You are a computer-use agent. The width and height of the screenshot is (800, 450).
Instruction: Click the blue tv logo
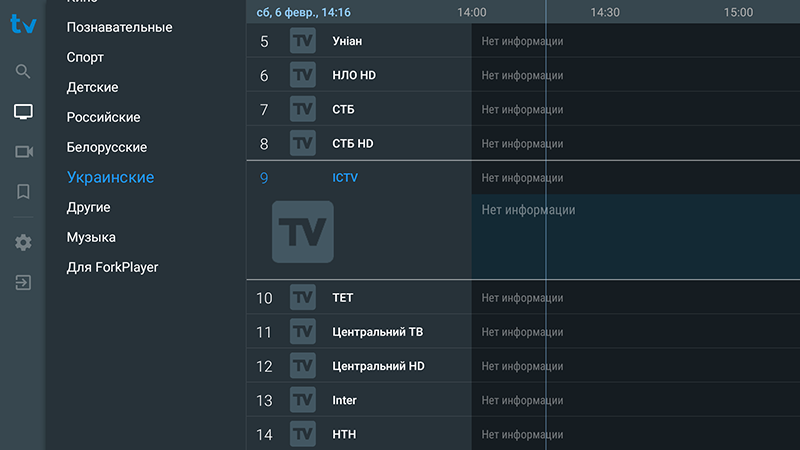(23, 23)
